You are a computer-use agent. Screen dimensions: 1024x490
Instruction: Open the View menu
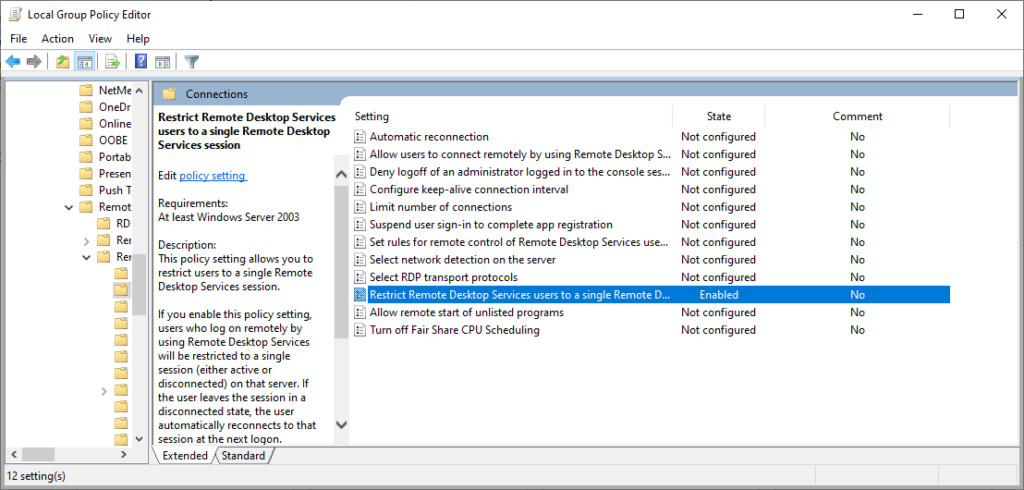100,38
